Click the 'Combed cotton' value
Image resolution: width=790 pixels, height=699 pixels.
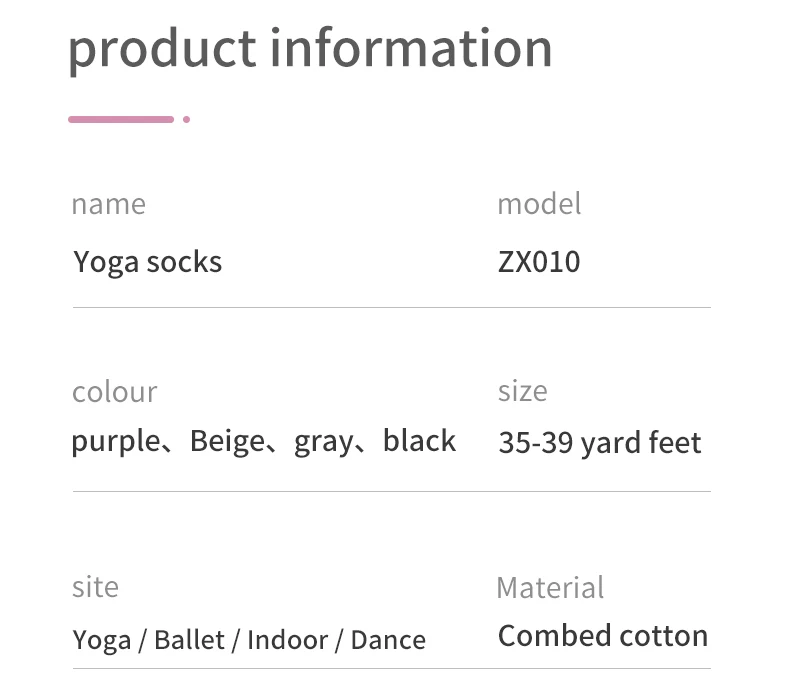point(603,636)
